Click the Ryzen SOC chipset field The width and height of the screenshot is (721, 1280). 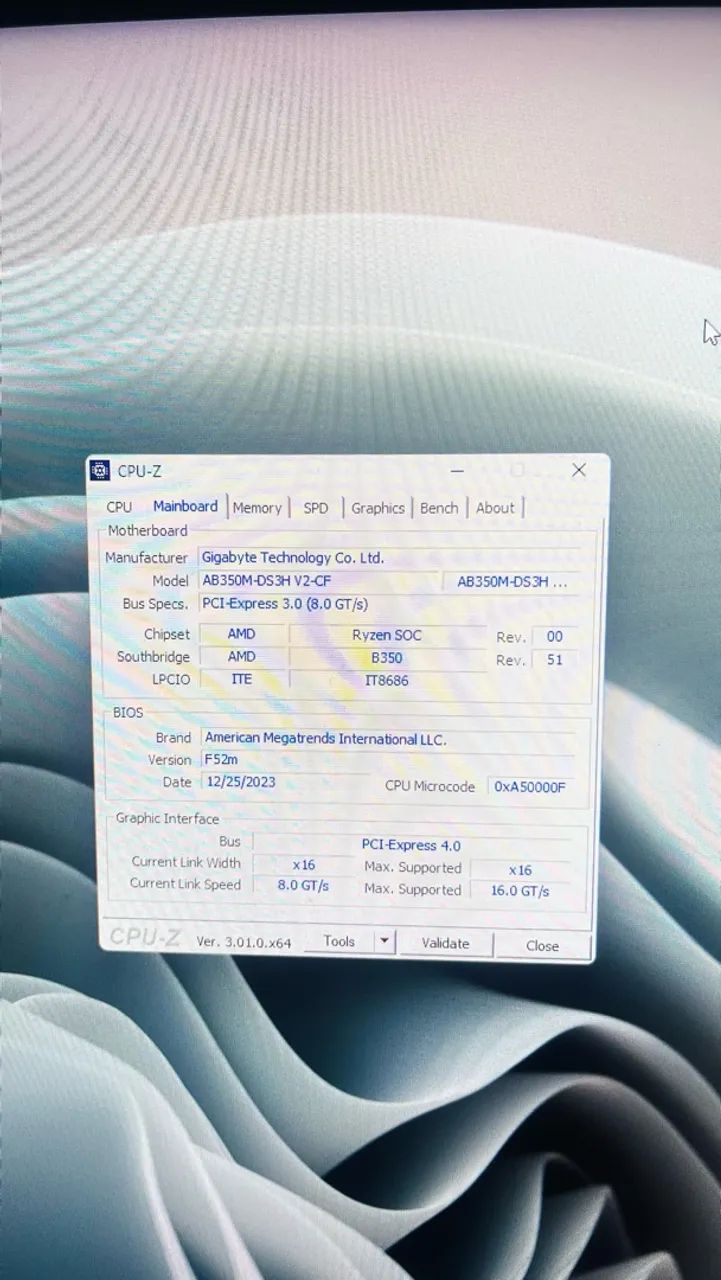387,635
